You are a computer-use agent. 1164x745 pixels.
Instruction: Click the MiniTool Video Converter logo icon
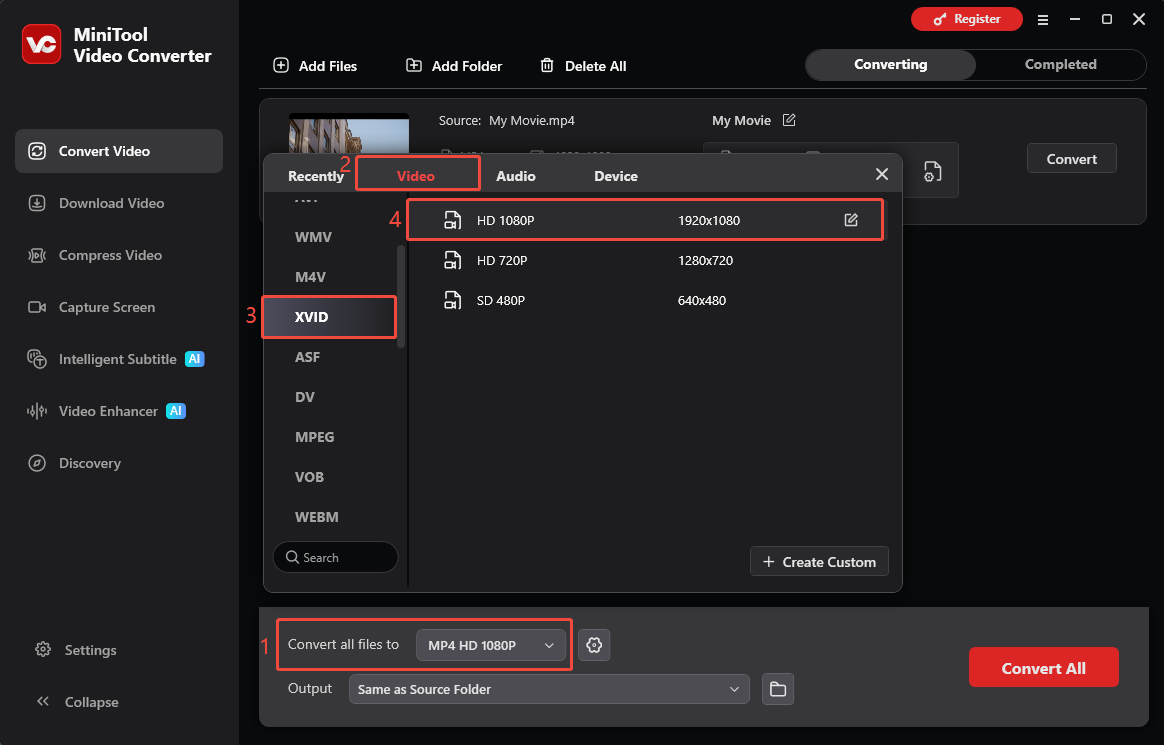(x=42, y=45)
